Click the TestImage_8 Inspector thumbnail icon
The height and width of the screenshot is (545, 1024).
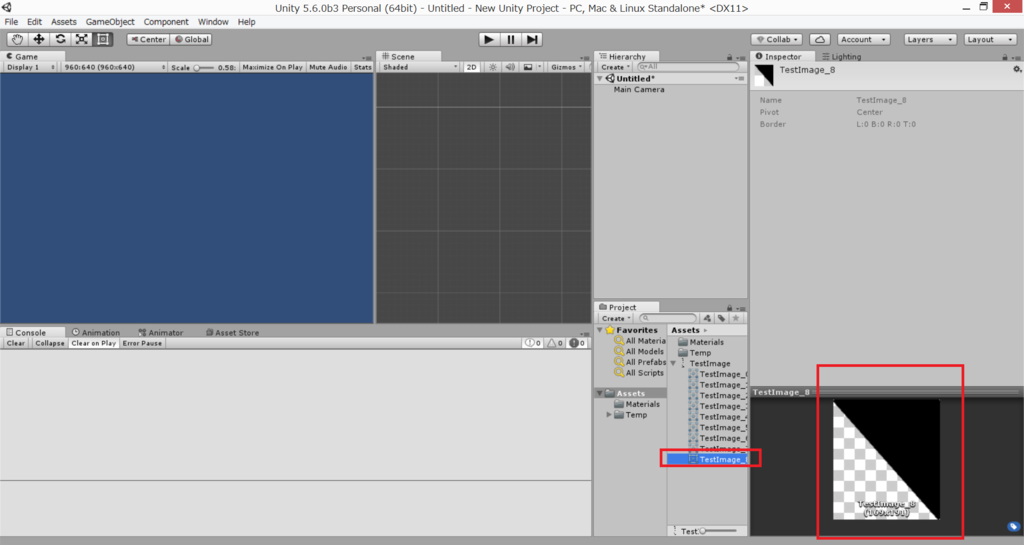[x=764, y=75]
